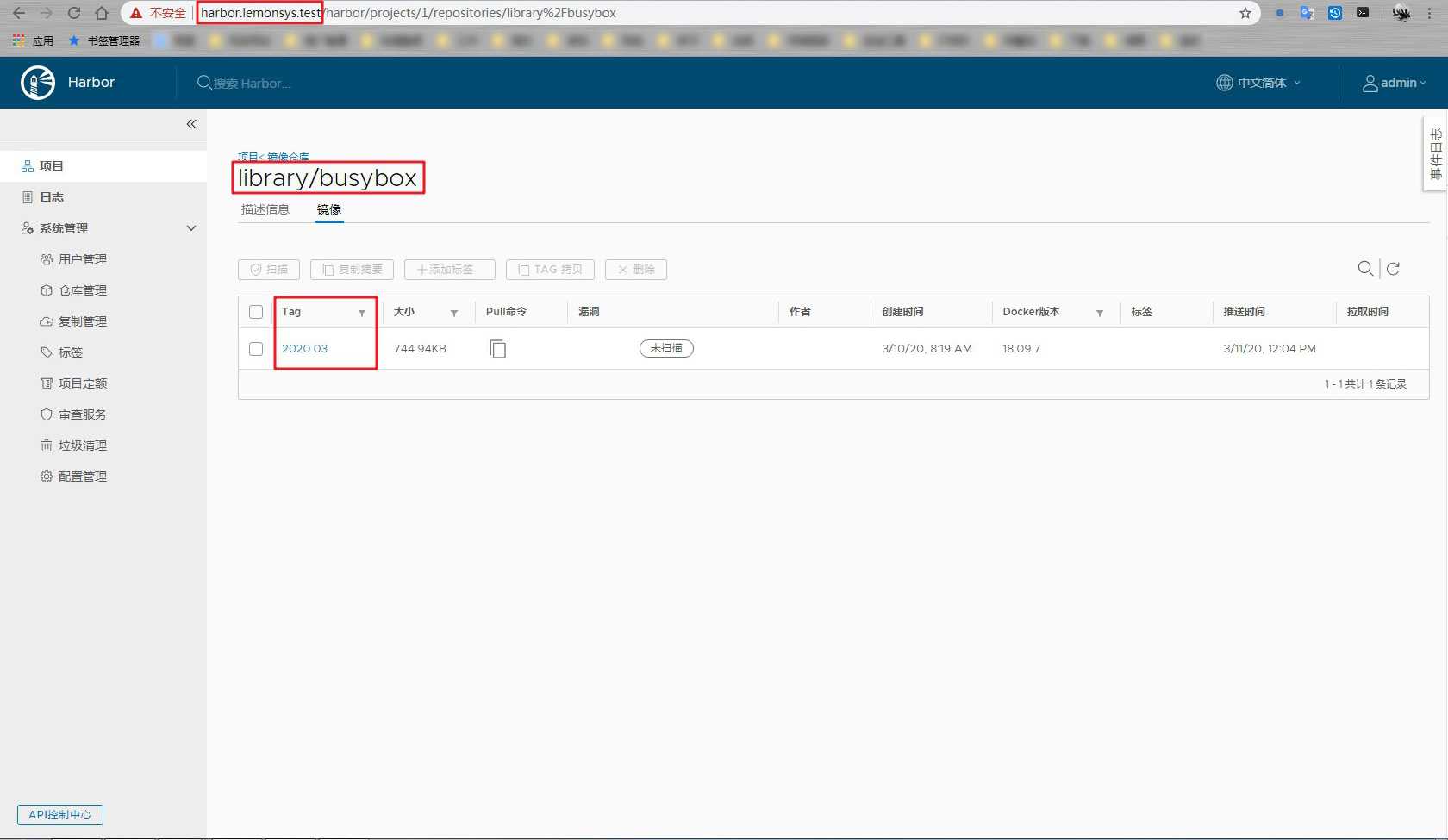Click the table refresh icon
Image resolution: width=1448 pixels, height=840 pixels.
(1393, 269)
